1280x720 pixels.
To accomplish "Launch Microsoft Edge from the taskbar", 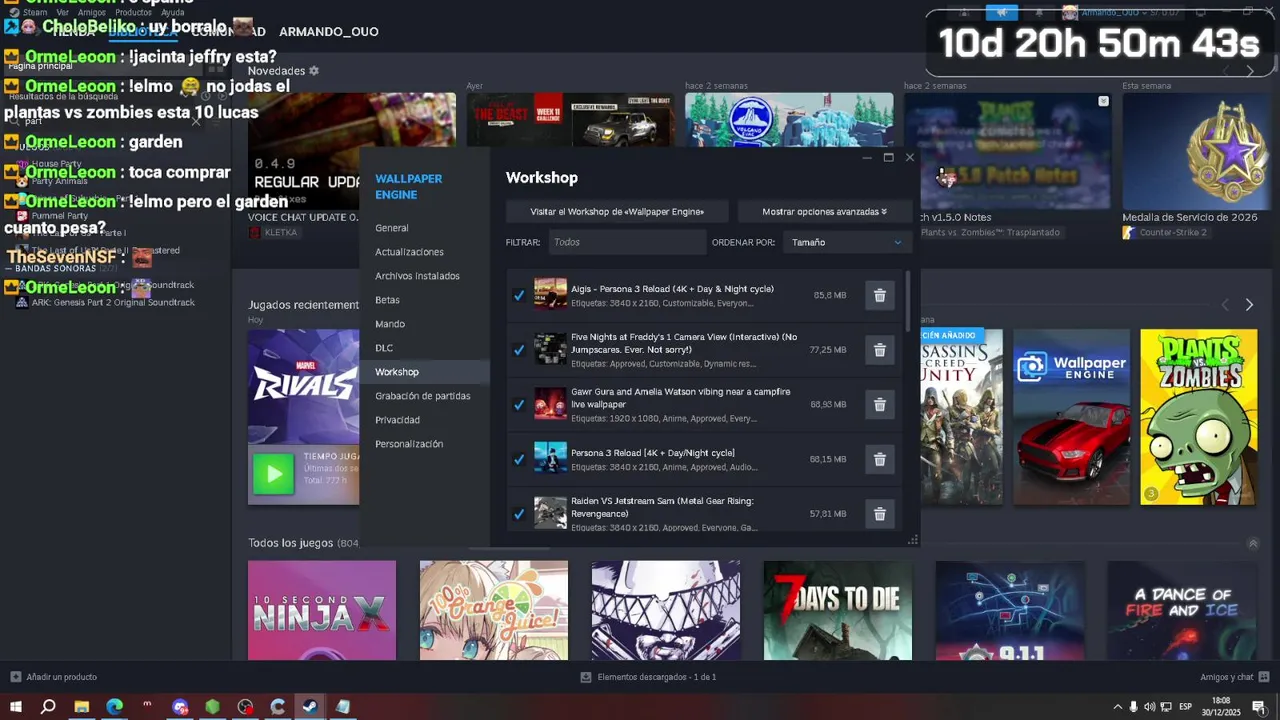I will [114, 707].
